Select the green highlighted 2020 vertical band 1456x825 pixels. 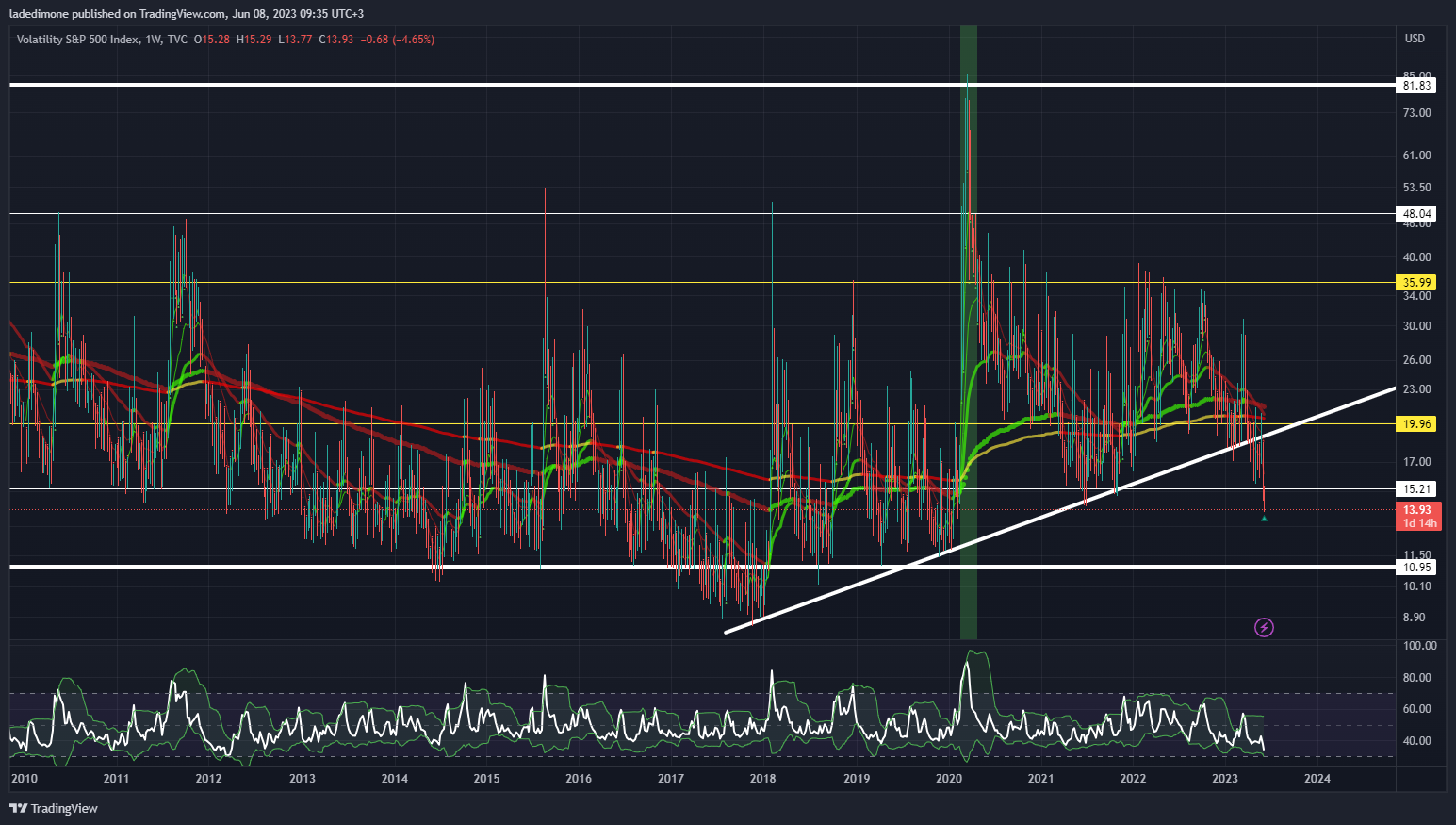(x=969, y=333)
